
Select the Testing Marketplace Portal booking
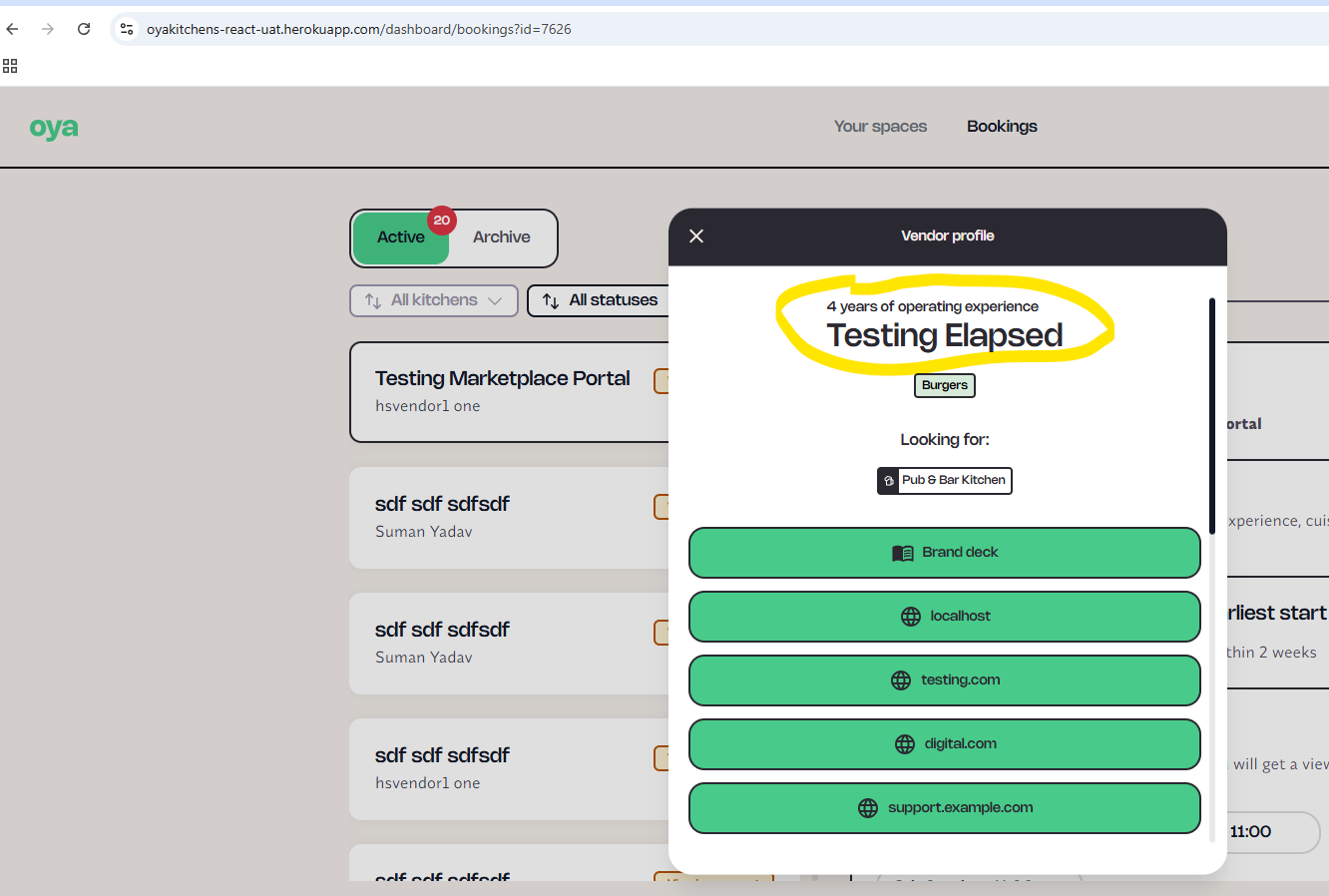pos(504,391)
